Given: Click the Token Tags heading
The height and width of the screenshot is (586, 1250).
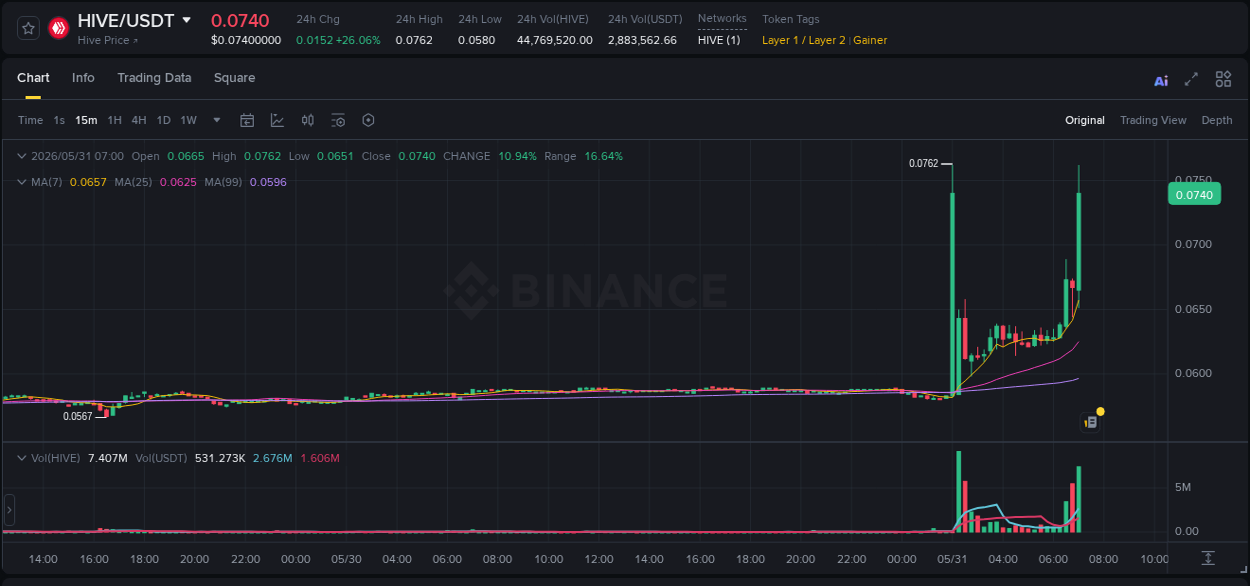Looking at the screenshot, I should pos(791,19).
